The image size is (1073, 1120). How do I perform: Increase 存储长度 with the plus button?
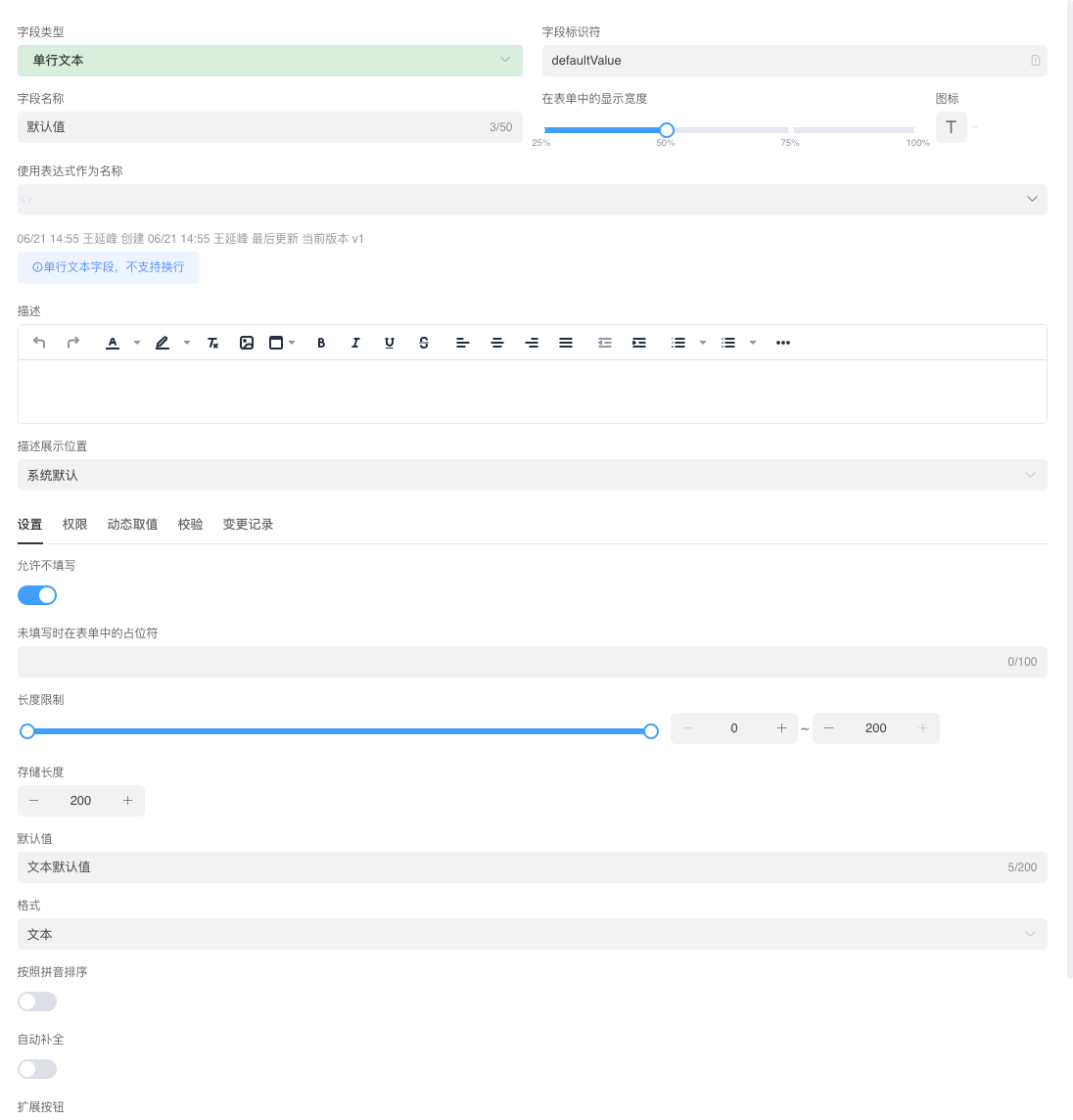[127, 801]
